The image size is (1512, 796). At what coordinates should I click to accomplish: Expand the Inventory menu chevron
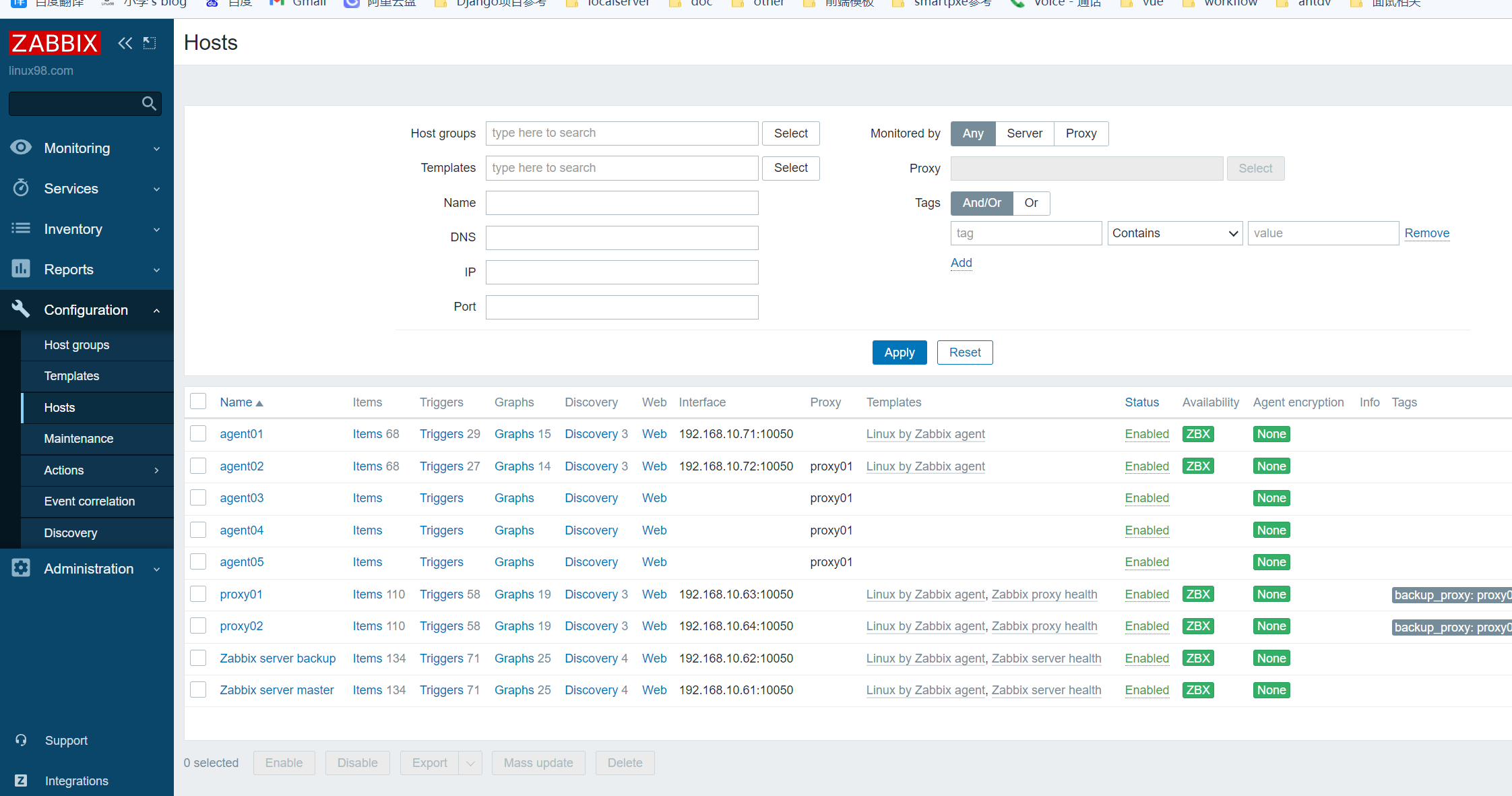point(156,229)
